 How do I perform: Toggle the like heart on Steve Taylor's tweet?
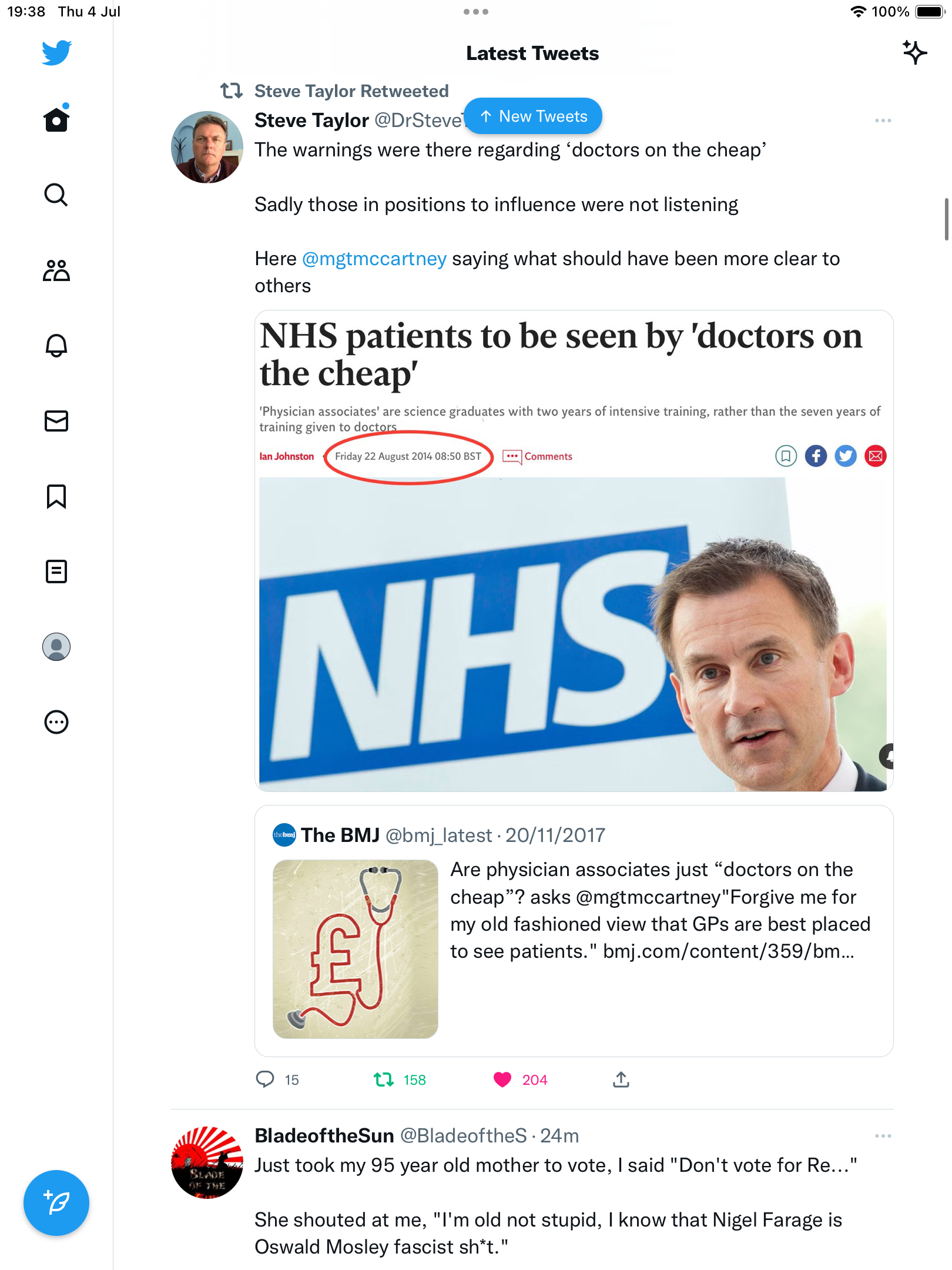point(502,1079)
